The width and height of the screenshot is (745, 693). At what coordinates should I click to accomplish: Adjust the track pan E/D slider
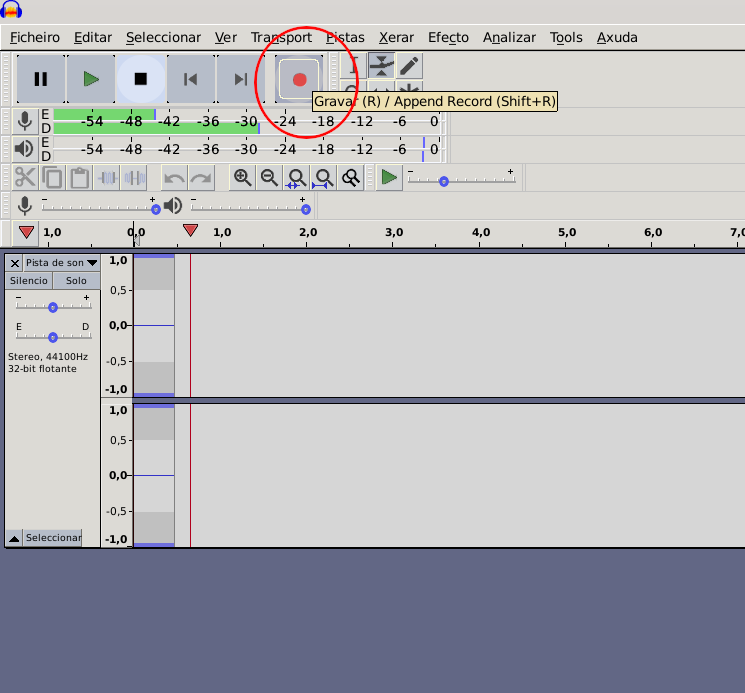tap(53, 335)
